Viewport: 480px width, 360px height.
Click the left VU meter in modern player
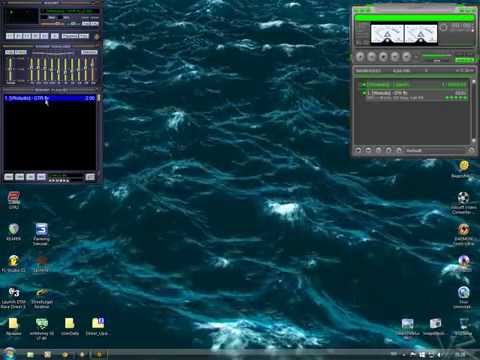(387, 34)
